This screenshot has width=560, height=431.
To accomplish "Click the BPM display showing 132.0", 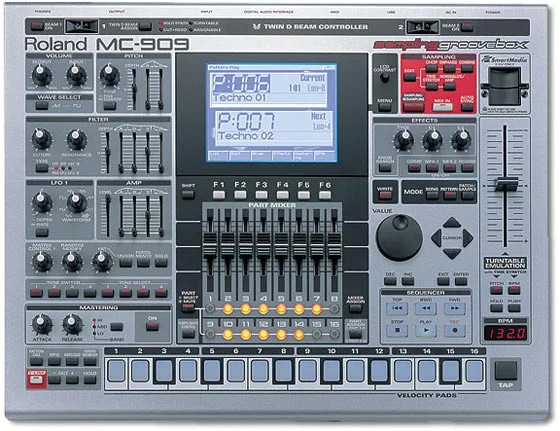I will pos(506,334).
